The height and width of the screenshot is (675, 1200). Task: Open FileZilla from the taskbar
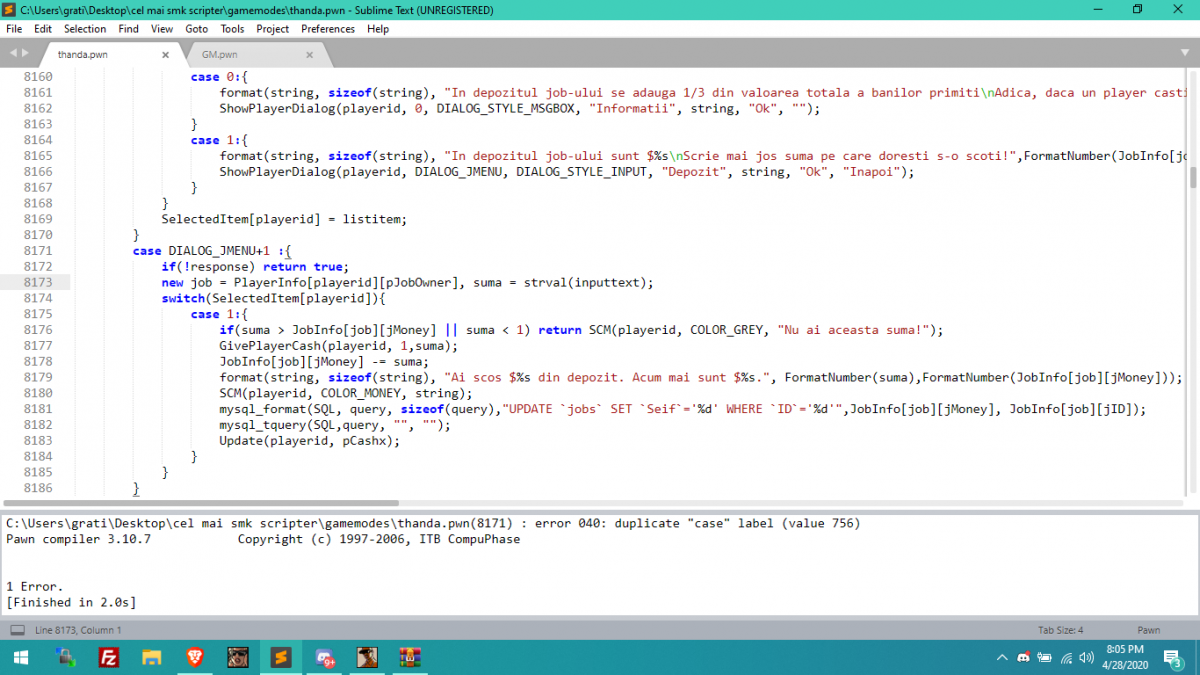[x=109, y=657]
